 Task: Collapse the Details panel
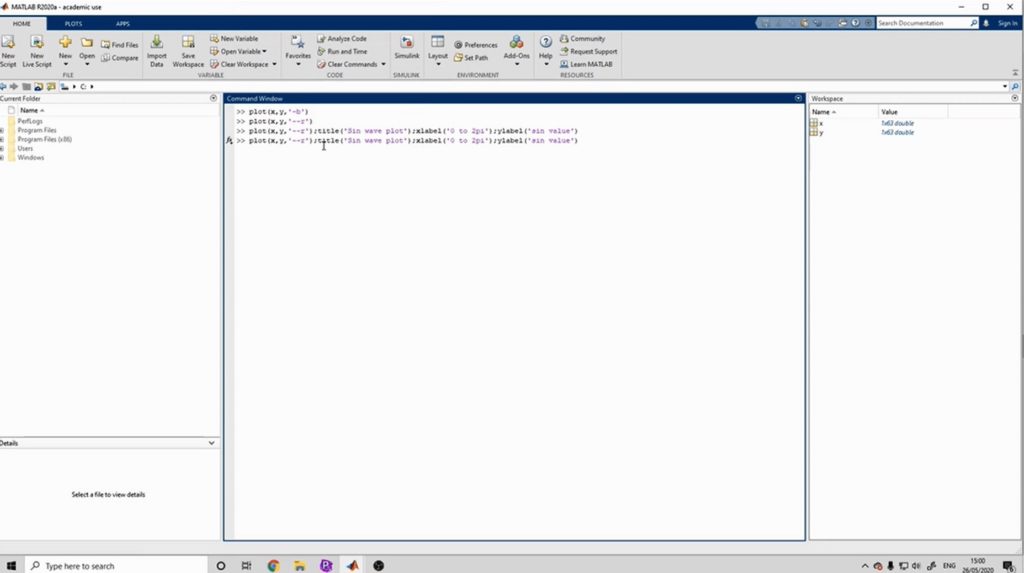(211, 443)
